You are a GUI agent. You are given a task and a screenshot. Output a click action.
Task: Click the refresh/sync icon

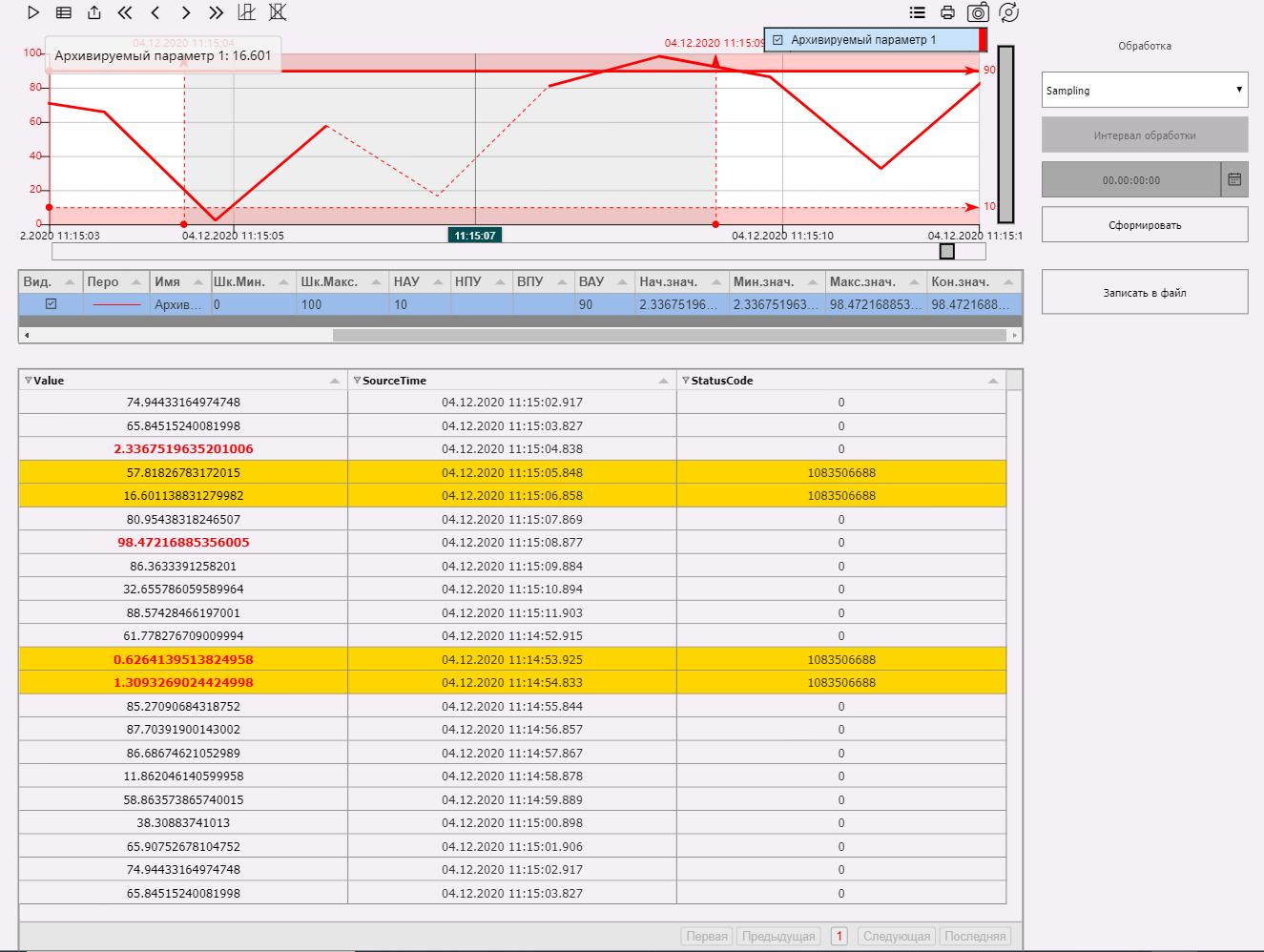tap(1008, 12)
